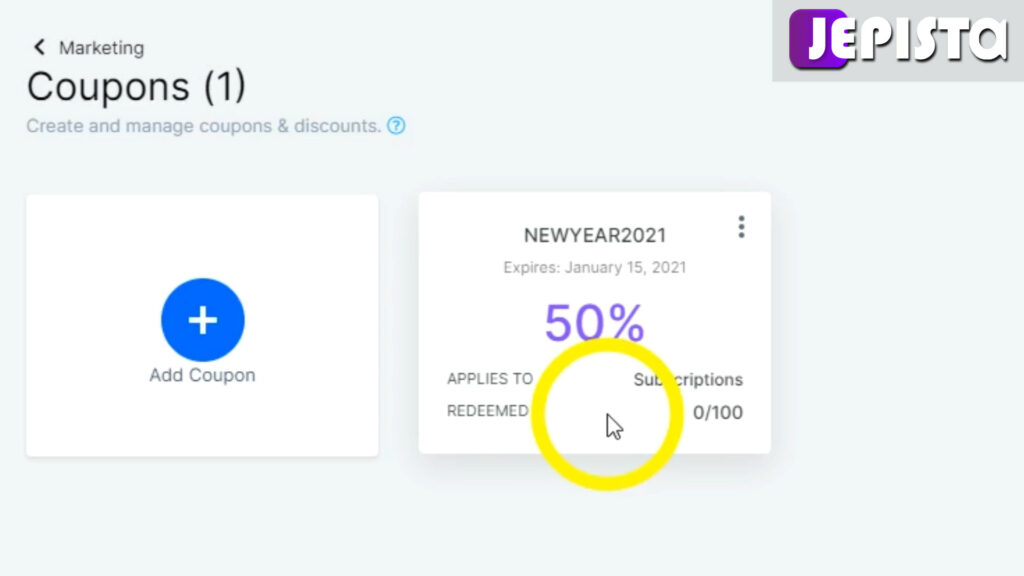Click the expiry date January 15, 2021
The width and height of the screenshot is (1024, 576).
(626, 267)
